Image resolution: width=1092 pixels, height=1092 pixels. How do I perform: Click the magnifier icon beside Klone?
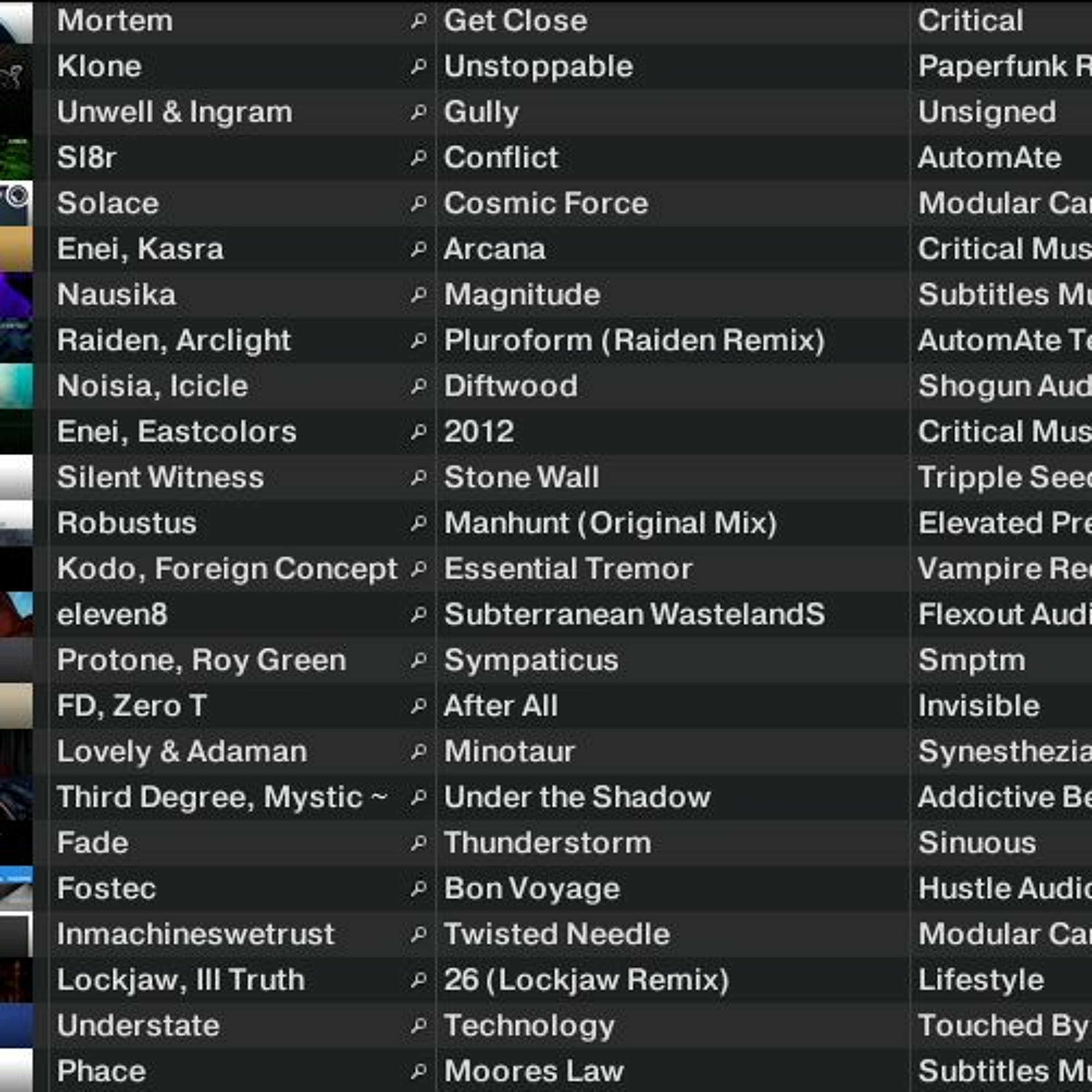click(418, 67)
